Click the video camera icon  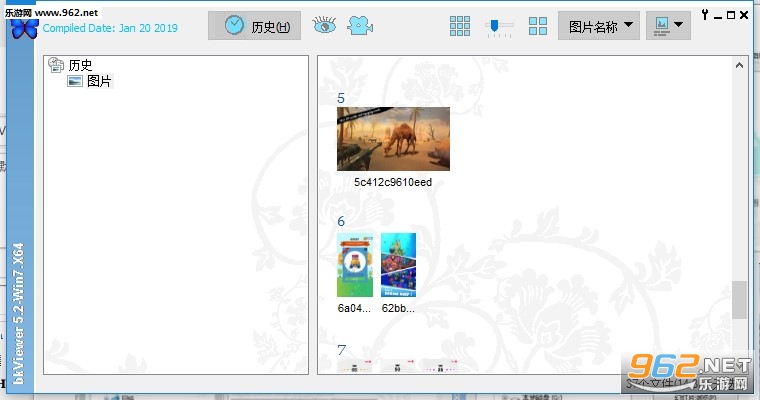360,25
